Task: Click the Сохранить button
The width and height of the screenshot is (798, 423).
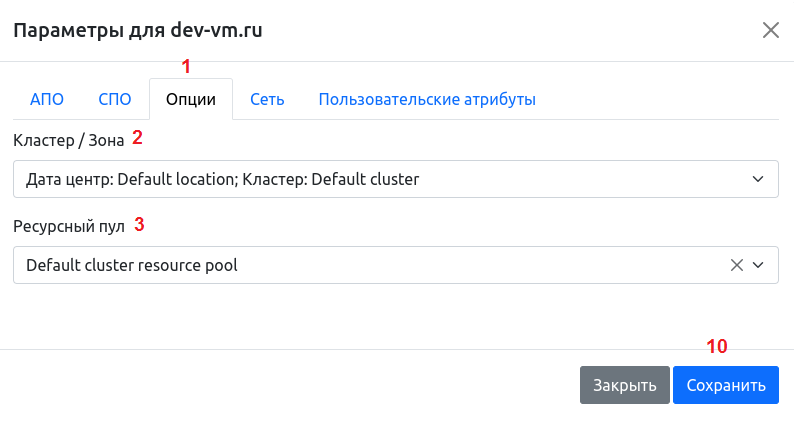Action: [x=725, y=385]
